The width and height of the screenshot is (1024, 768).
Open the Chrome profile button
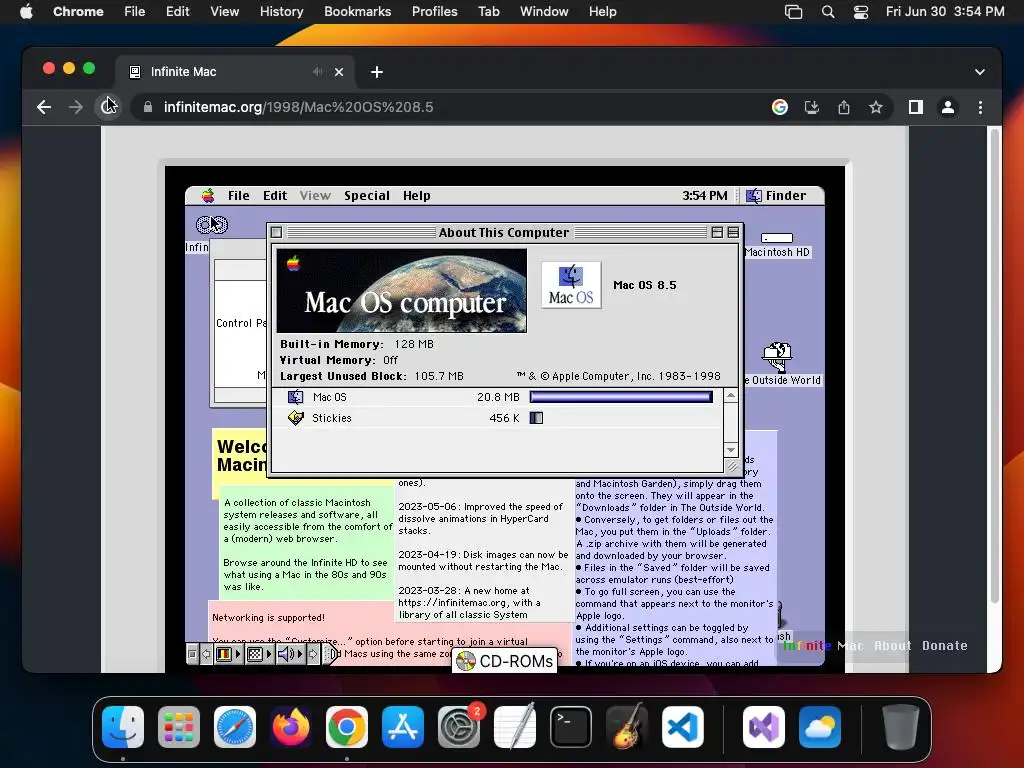point(948,107)
